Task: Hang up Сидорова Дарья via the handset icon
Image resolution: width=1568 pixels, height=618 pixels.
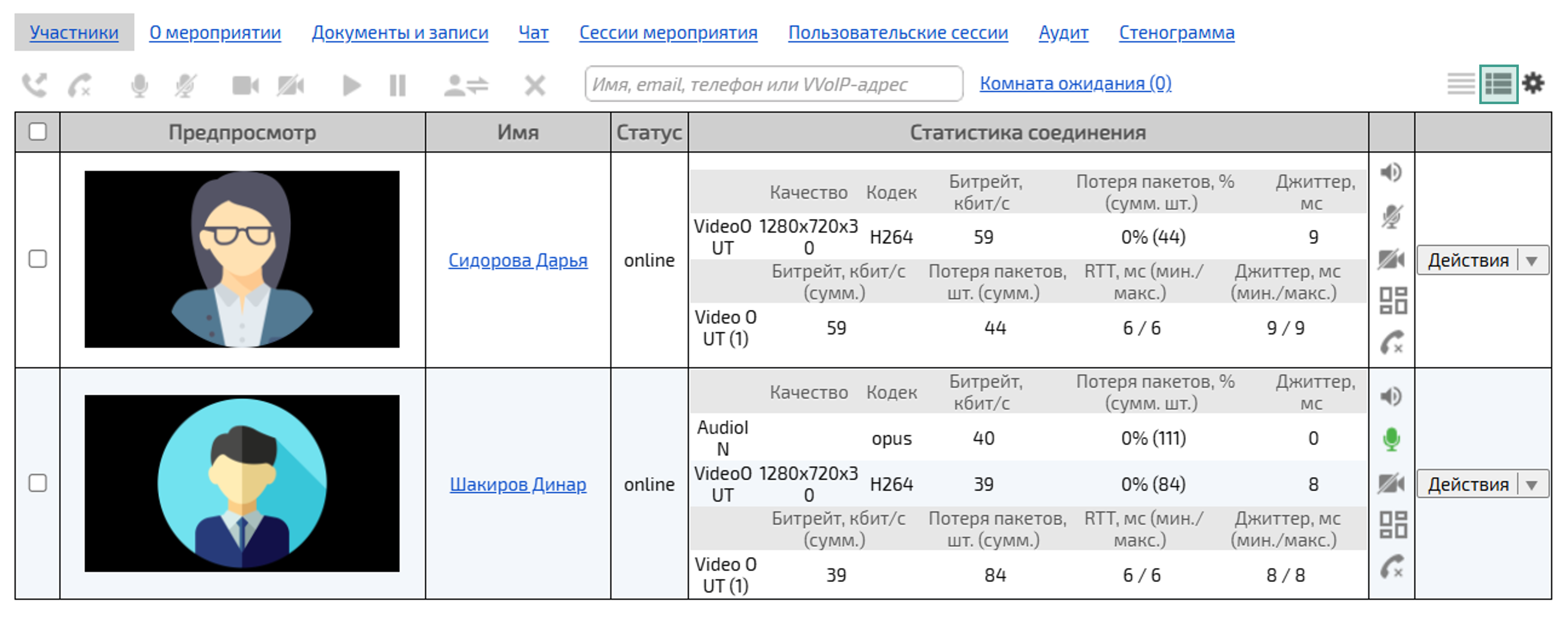Action: coord(1393,342)
